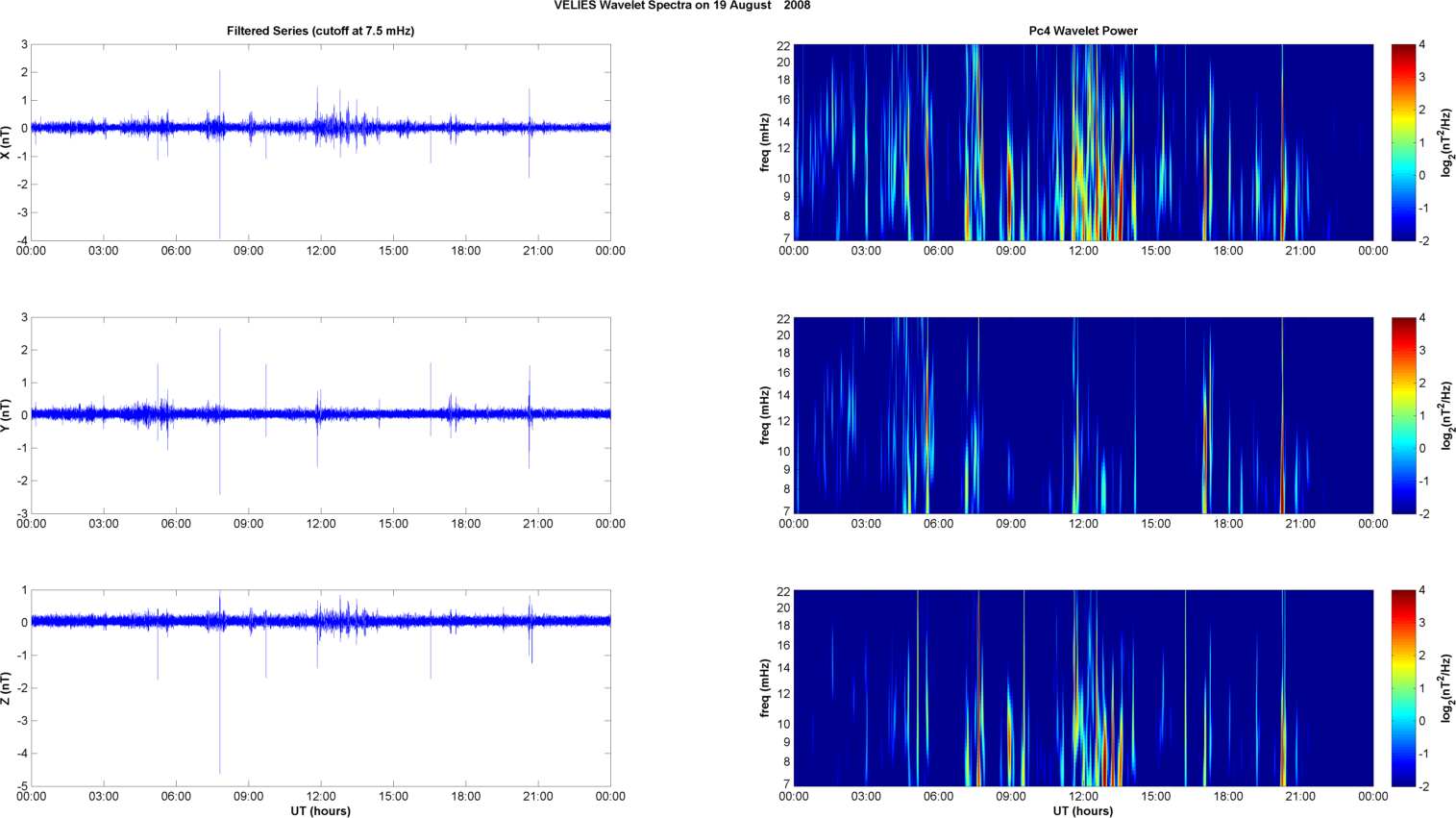The height and width of the screenshot is (818, 1456).
Task: Click the 06:00 tick under the top spectrogram
Action: [x=938, y=251]
